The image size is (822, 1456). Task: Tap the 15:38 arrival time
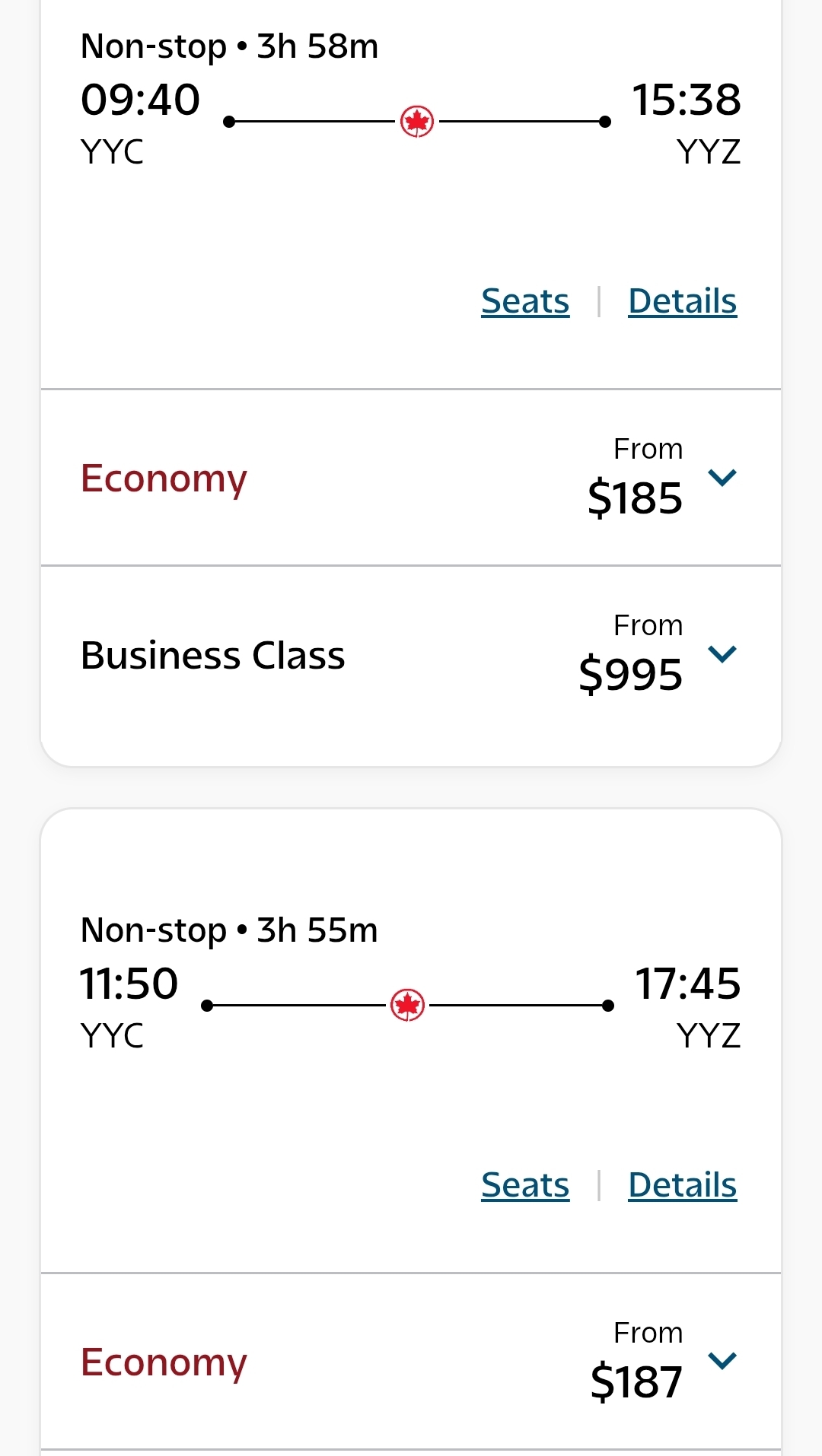[x=687, y=100]
